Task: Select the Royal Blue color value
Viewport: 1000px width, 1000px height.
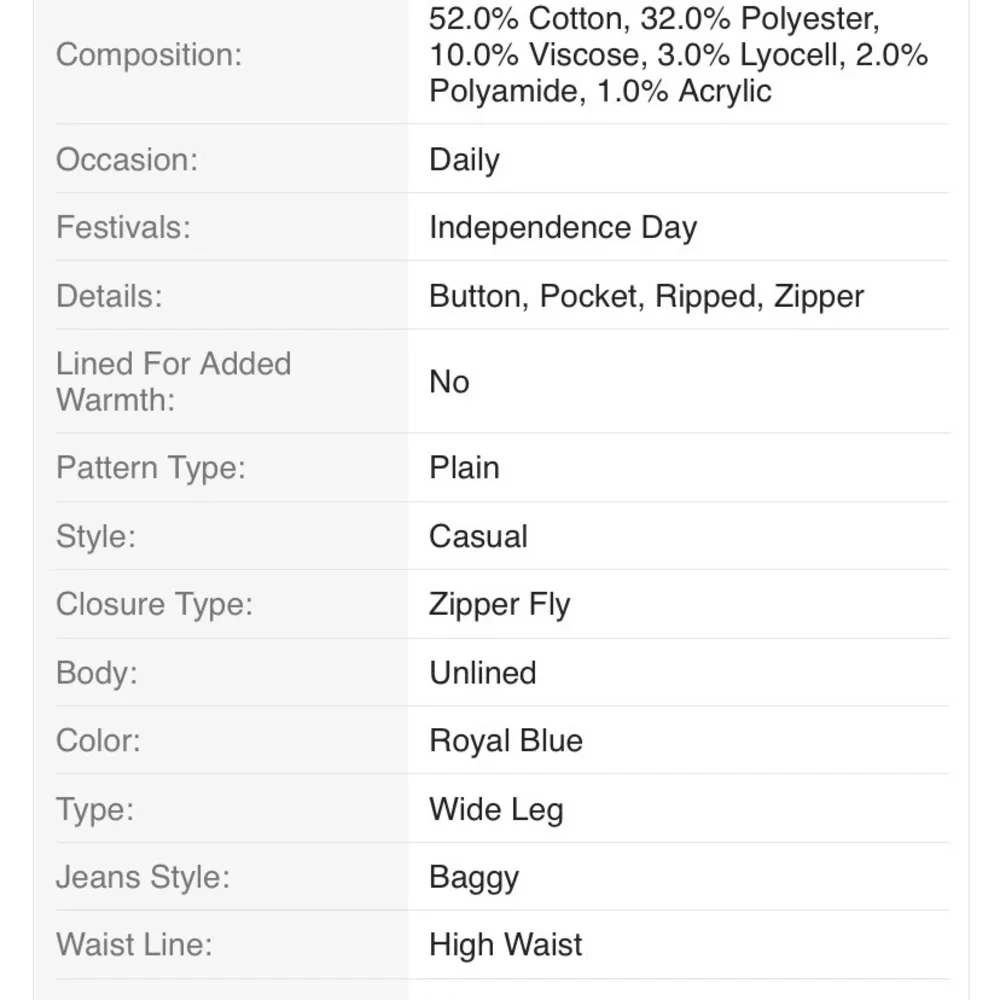Action: coord(506,741)
